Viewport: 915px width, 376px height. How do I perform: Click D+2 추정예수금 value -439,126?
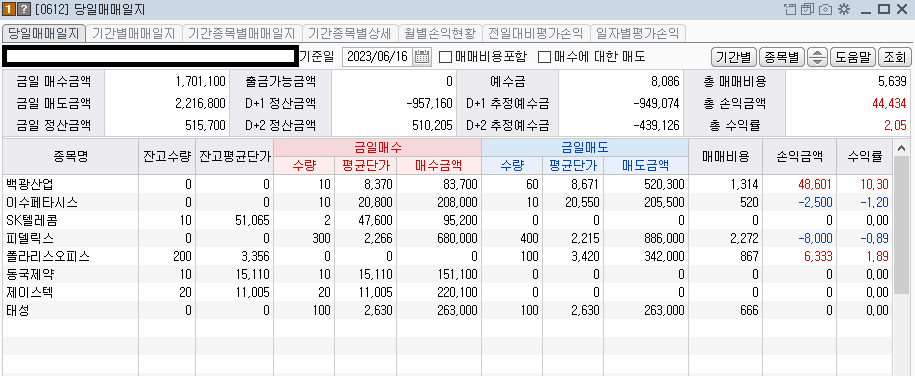coord(656,125)
